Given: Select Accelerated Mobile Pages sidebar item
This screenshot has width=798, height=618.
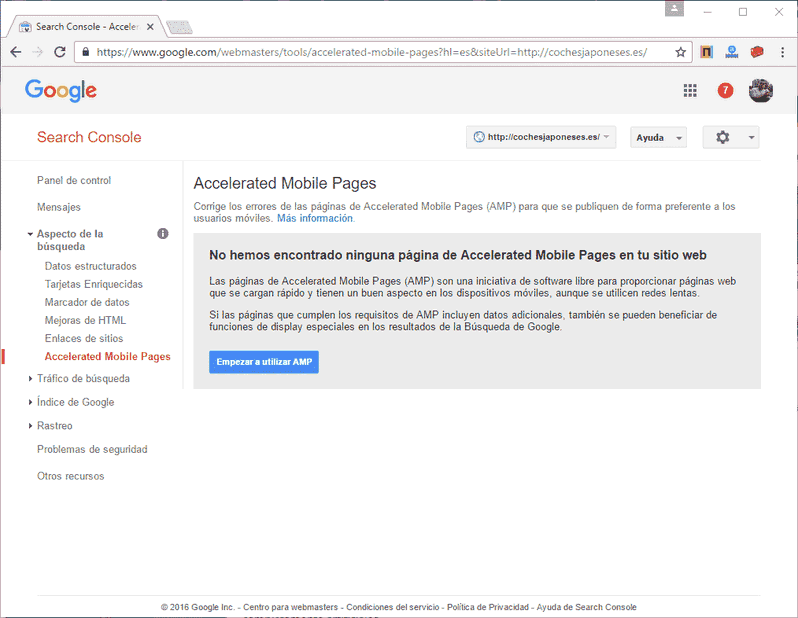Looking at the screenshot, I should coord(107,356).
